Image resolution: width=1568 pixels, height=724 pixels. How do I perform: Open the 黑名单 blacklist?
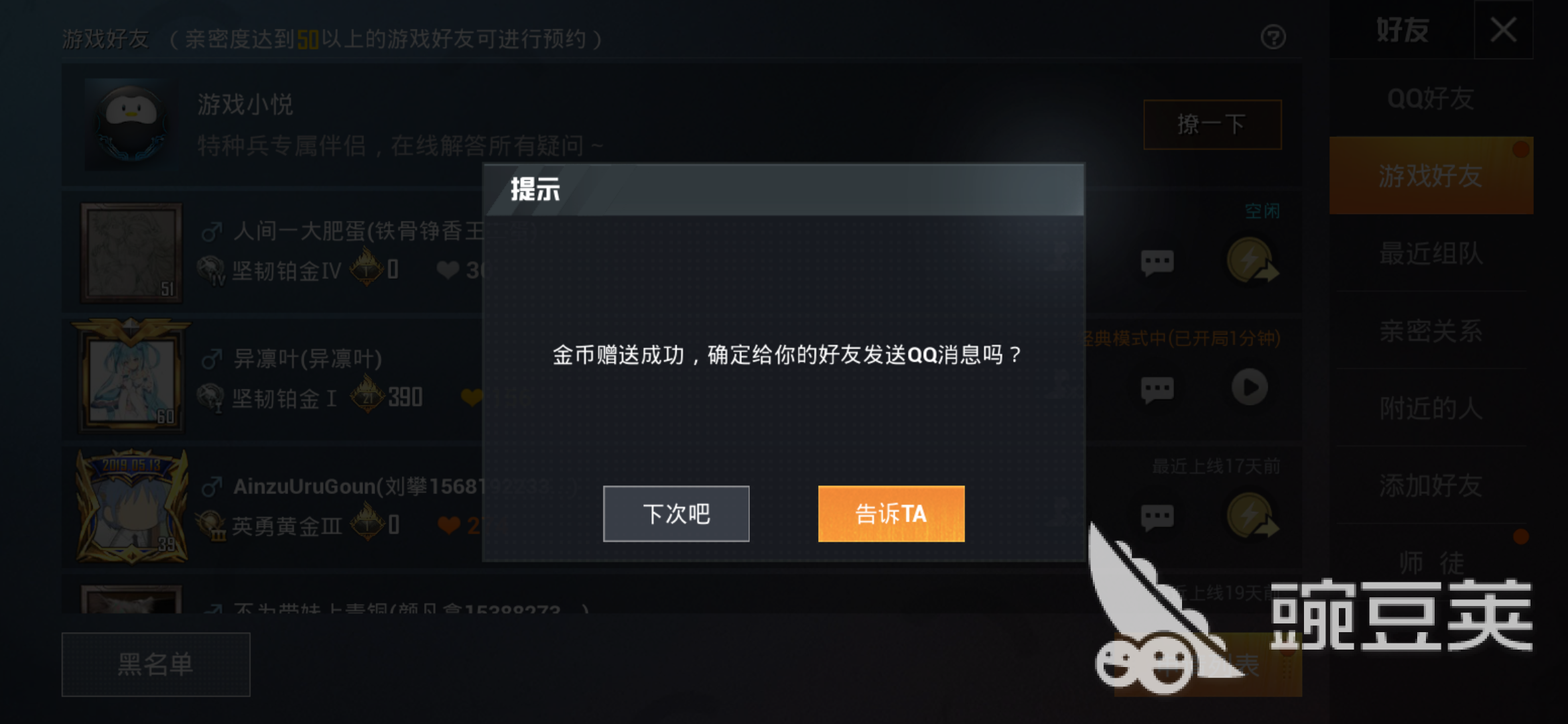pos(156,664)
